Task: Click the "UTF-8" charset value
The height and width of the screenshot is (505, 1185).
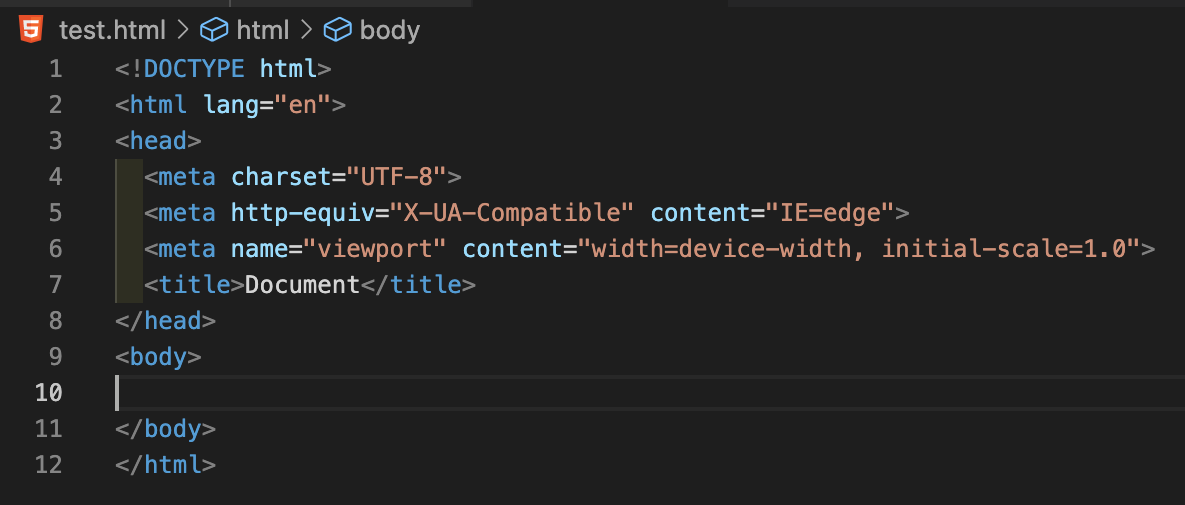Action: (395, 177)
